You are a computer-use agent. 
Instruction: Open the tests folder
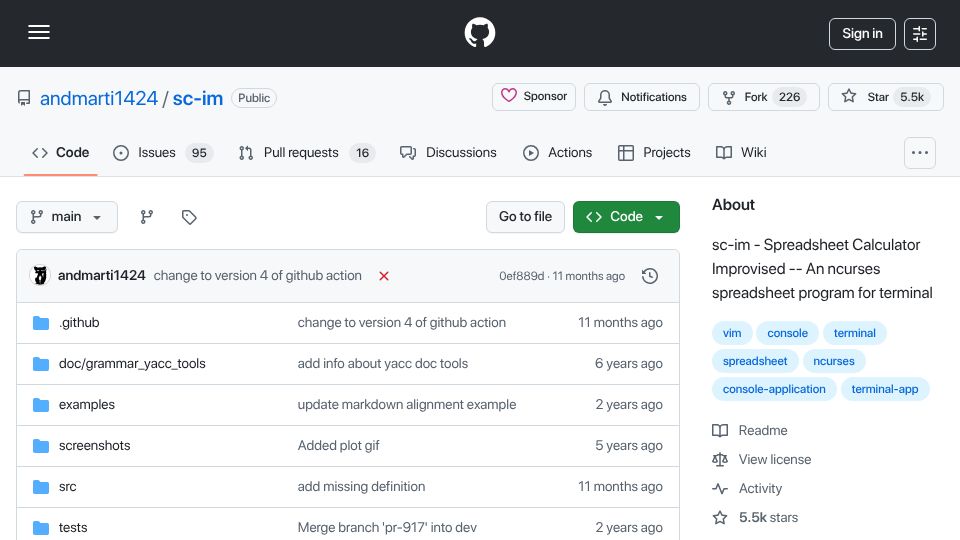point(73,528)
